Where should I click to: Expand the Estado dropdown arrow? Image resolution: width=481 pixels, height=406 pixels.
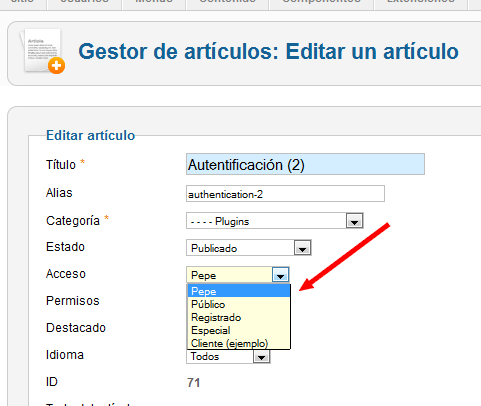click(x=302, y=248)
